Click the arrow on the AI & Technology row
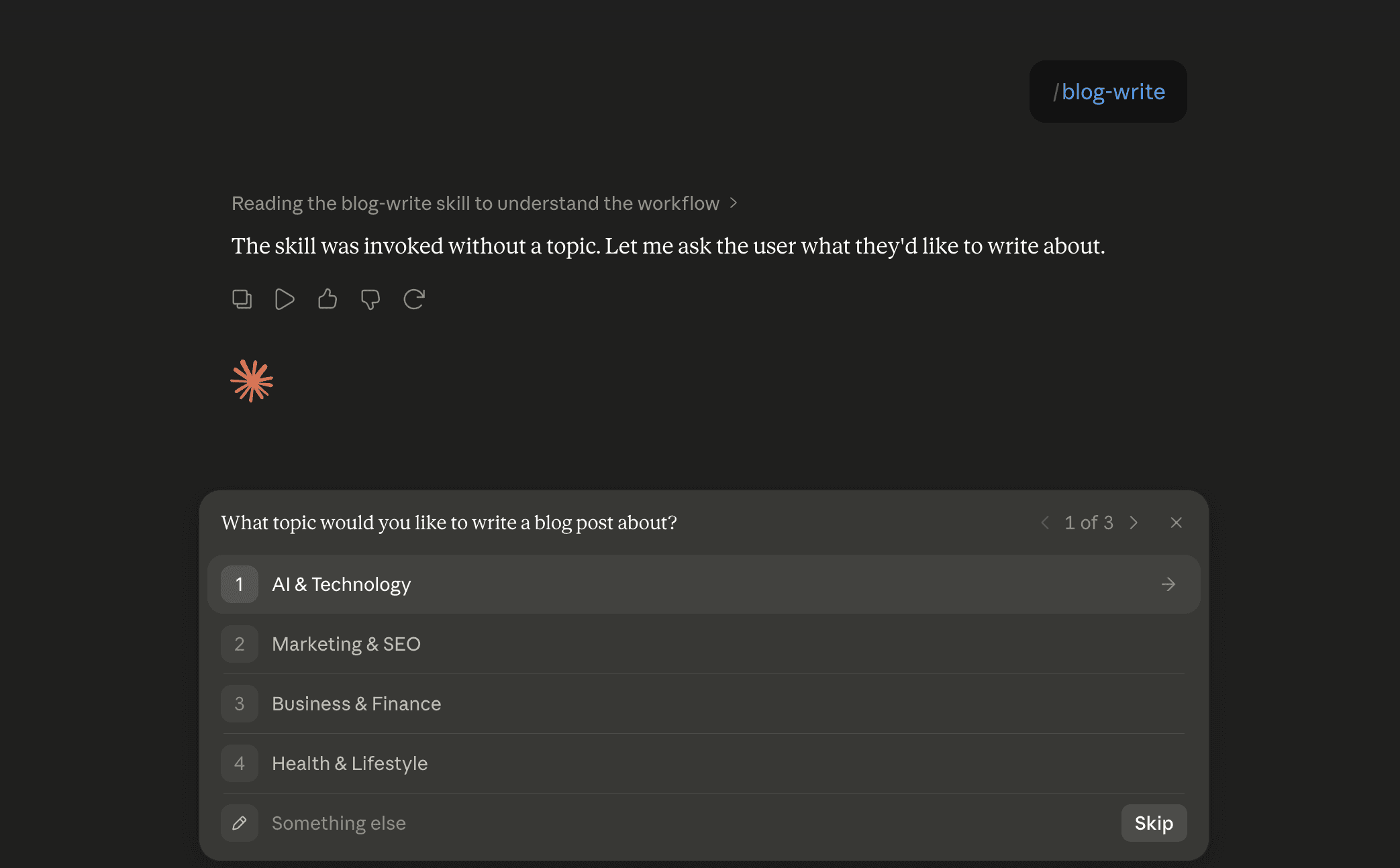1400x868 pixels. 1168,584
